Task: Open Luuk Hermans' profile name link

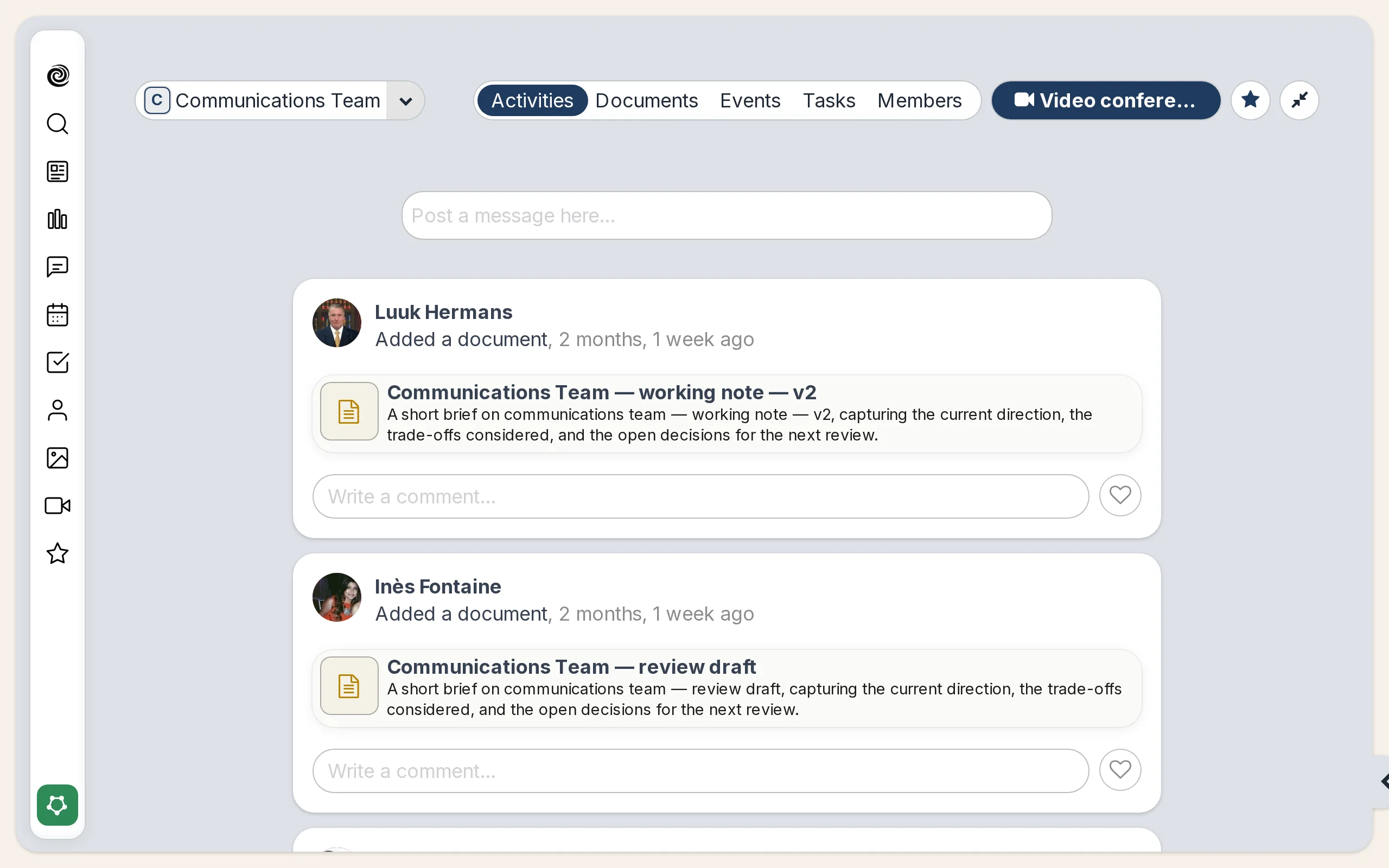Action: (x=444, y=312)
